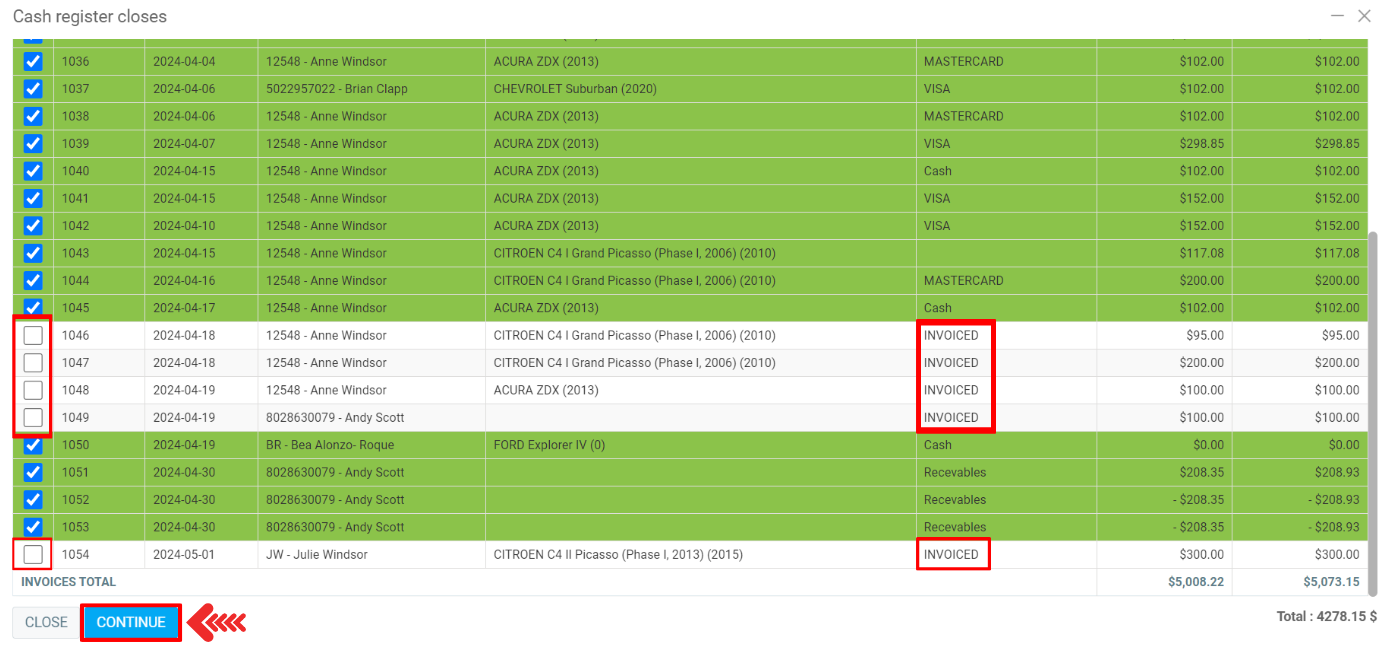Check the checkbox for invoice 1046
The height and width of the screenshot is (649, 1382).
click(33, 335)
